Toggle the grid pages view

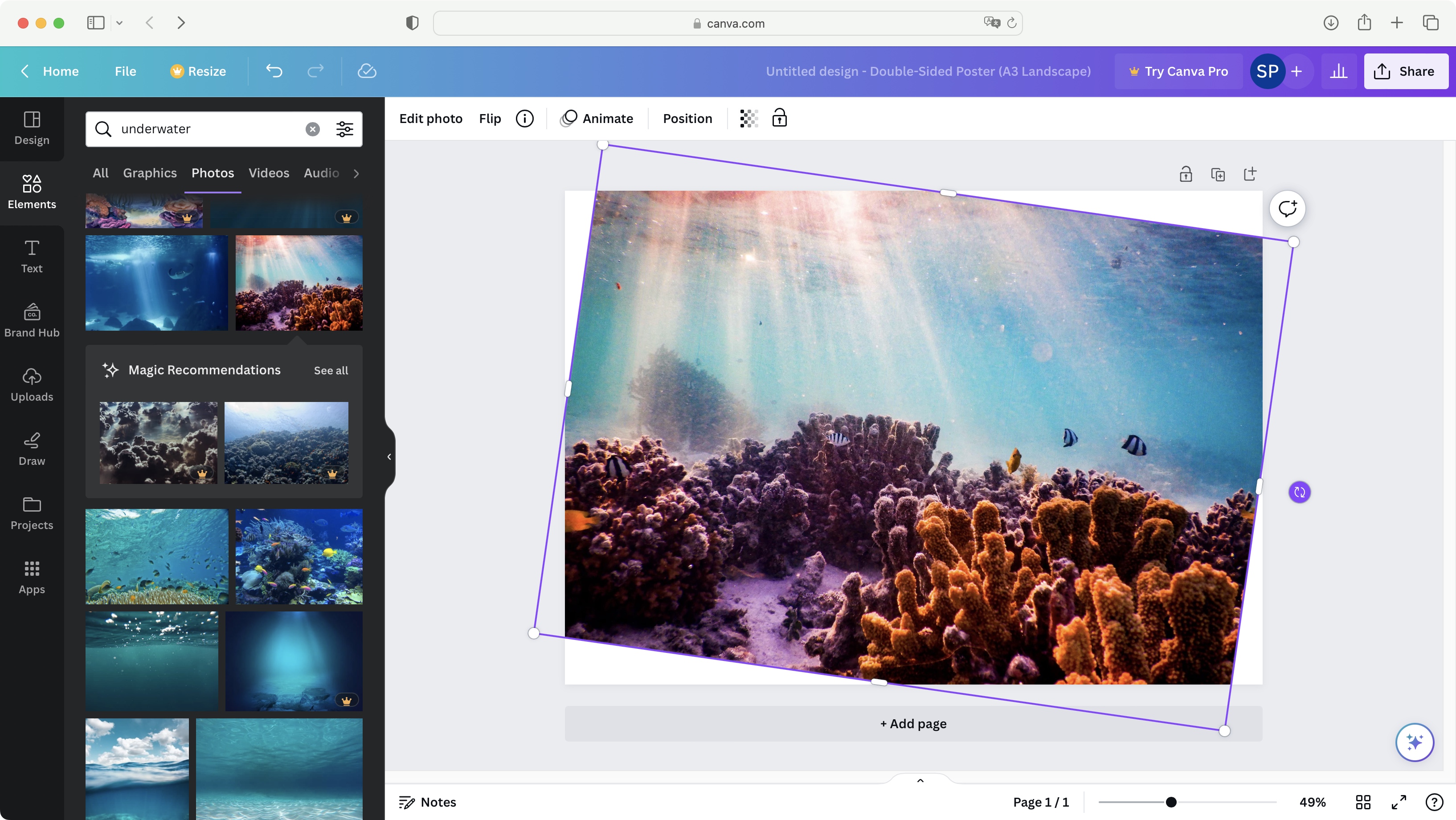(1363, 802)
